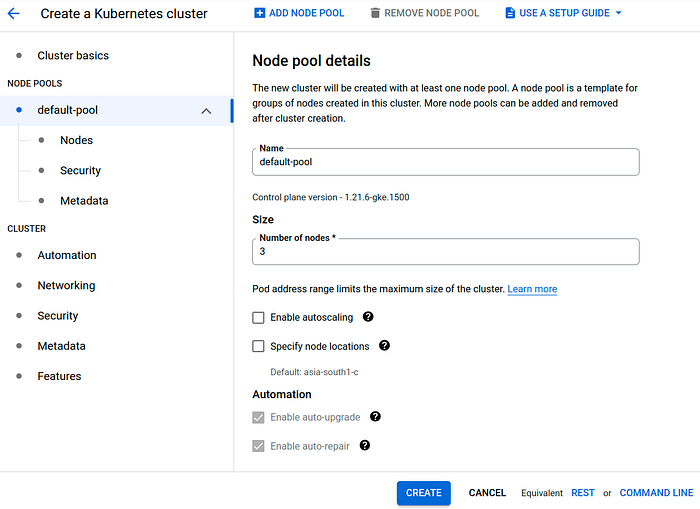Open the Use a Setup Guide dropdown arrow
The height and width of the screenshot is (509, 700).
[x=619, y=13]
